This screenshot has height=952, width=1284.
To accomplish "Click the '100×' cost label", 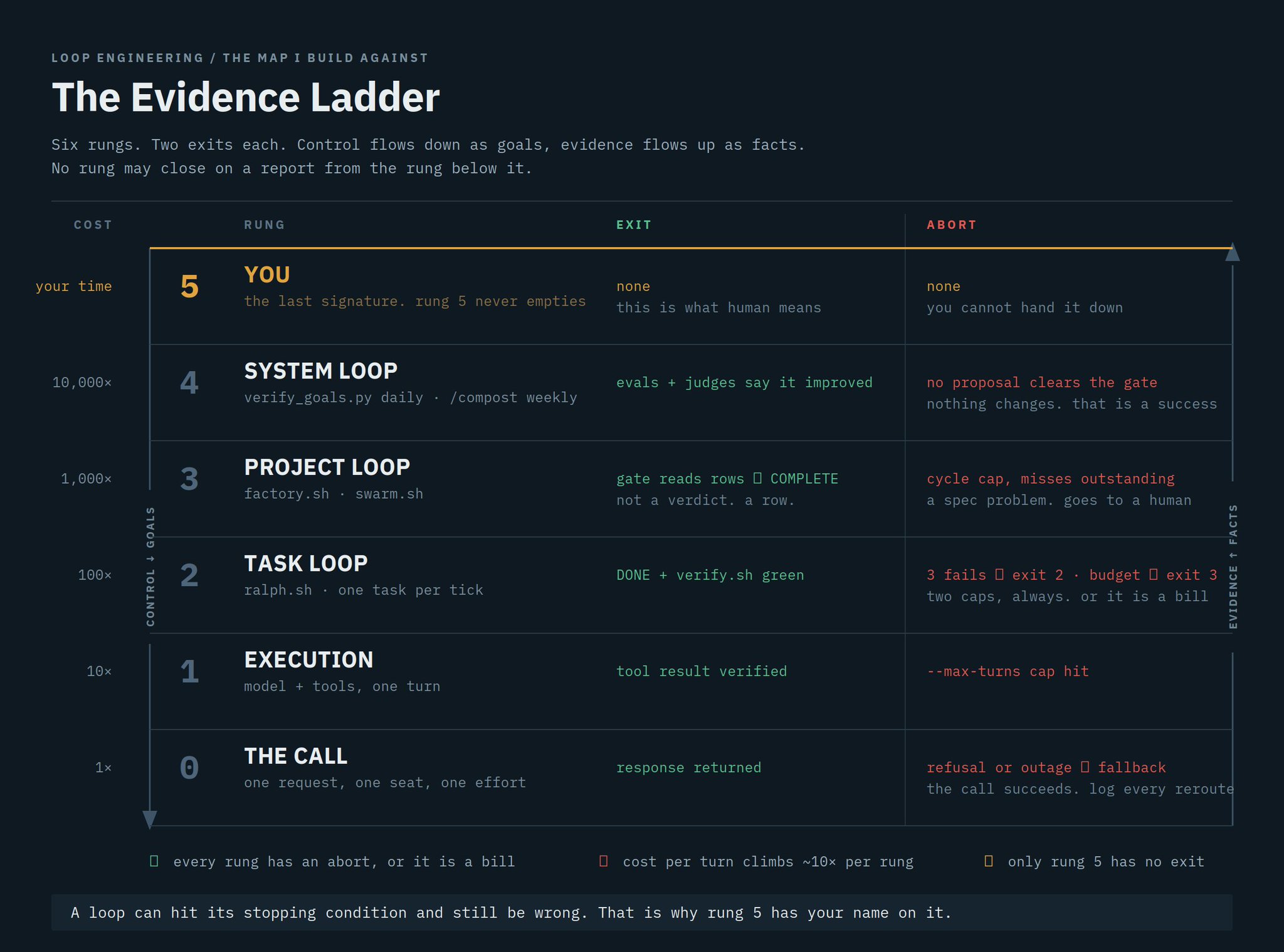I will point(95,575).
